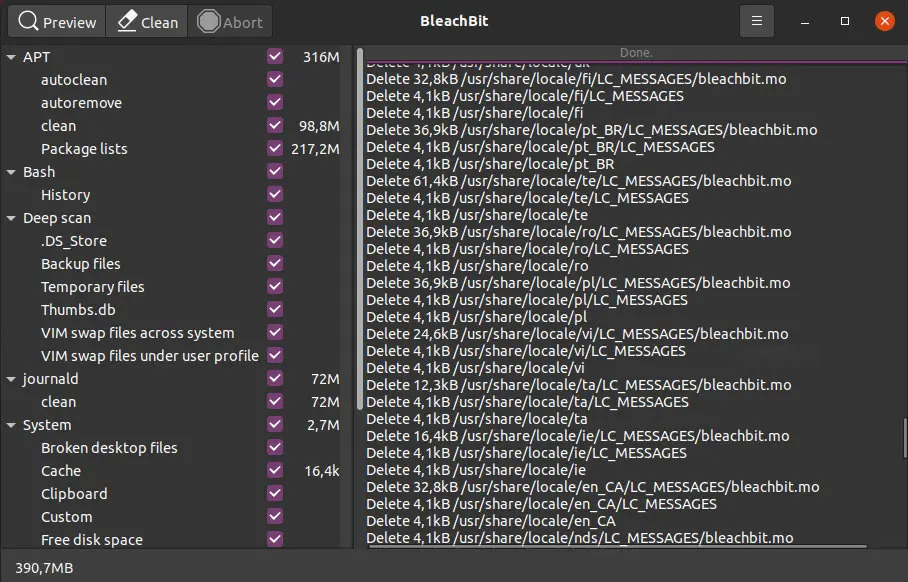
Task: Disable System Clipboard cleaning
Action: tap(274, 494)
